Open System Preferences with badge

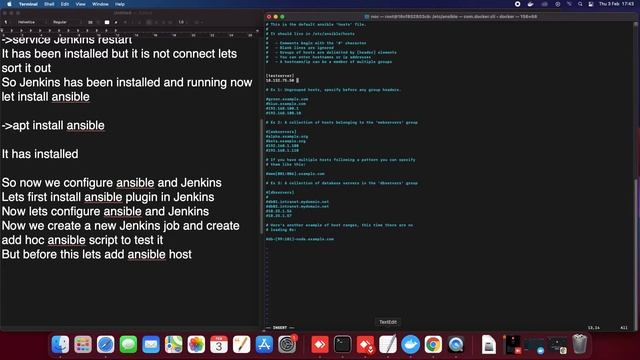[287, 344]
